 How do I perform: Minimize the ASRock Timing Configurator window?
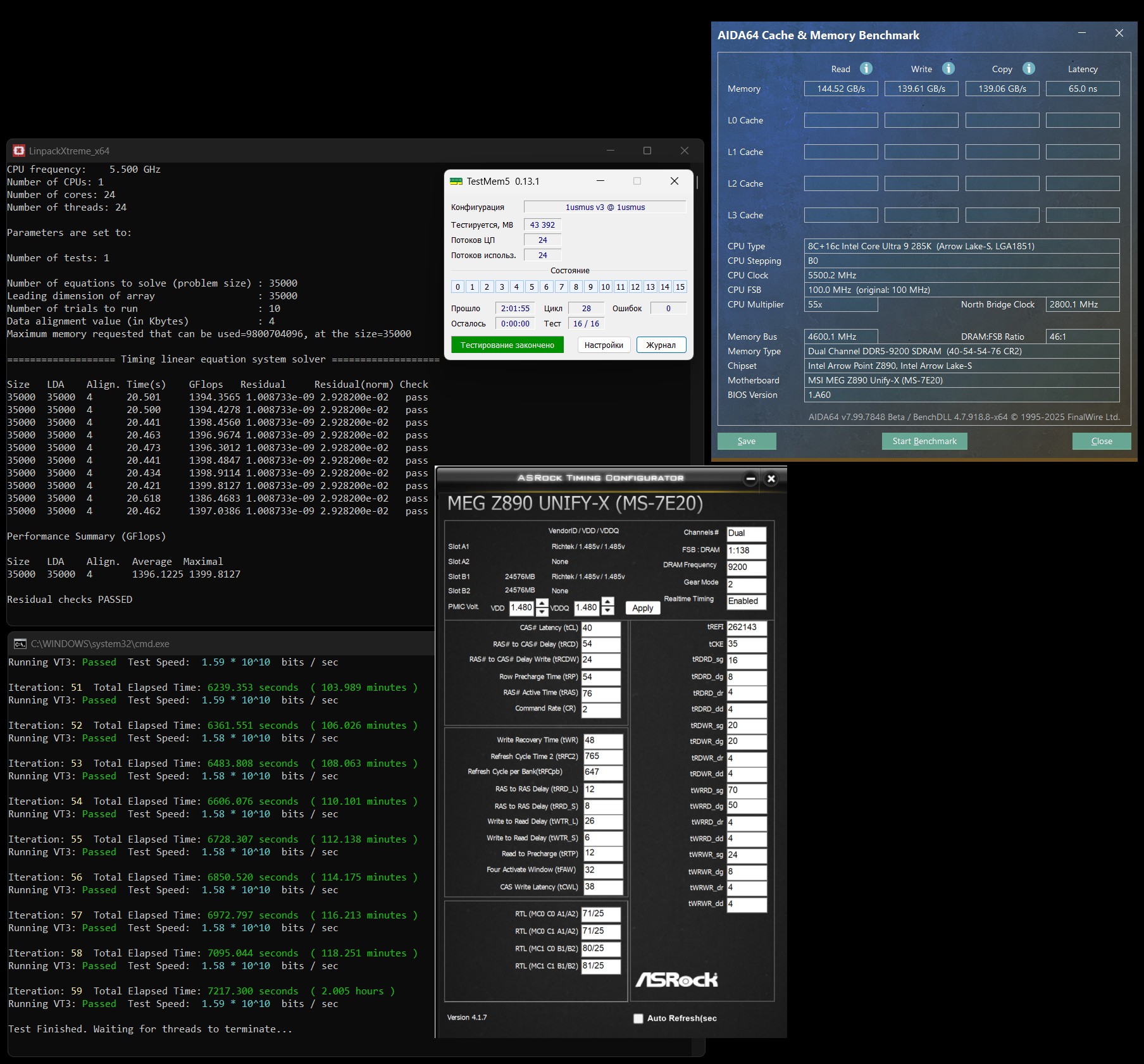(x=750, y=479)
